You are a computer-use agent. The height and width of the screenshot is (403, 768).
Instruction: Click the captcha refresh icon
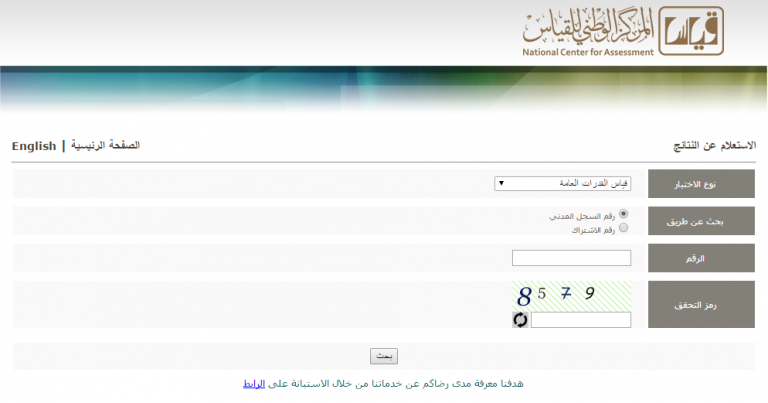point(520,320)
